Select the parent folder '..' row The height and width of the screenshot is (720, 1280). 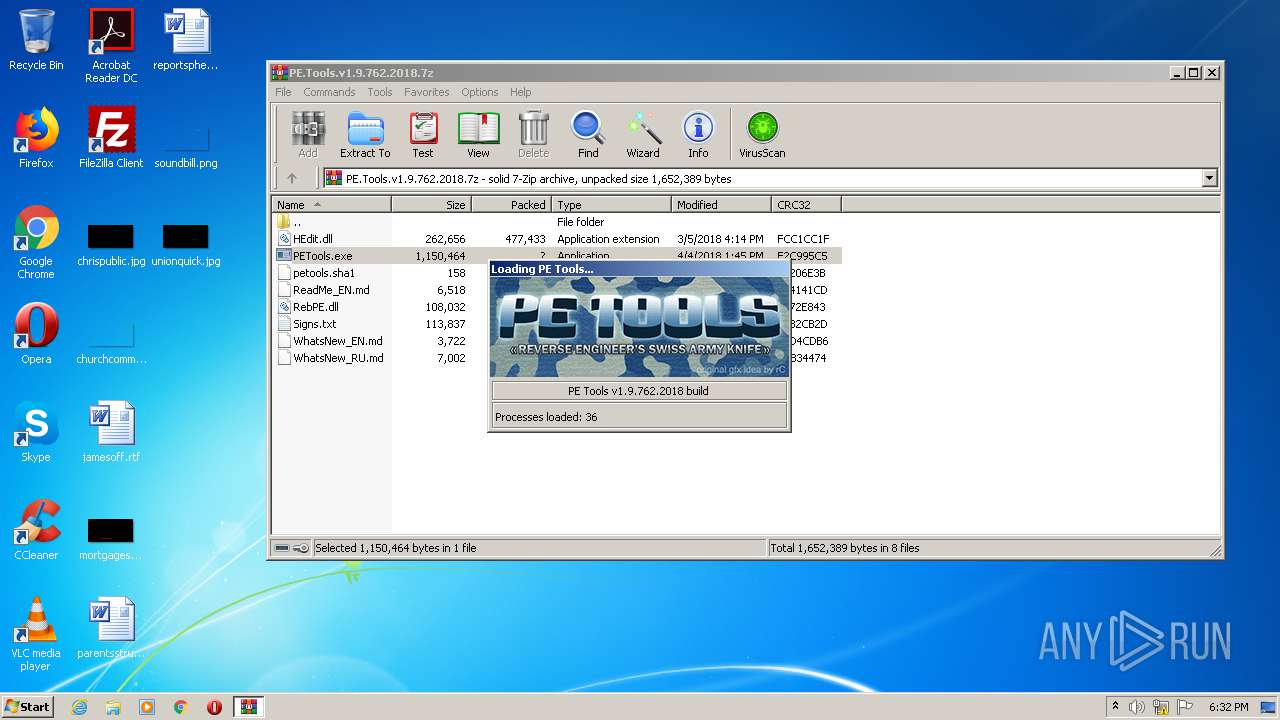(556, 222)
